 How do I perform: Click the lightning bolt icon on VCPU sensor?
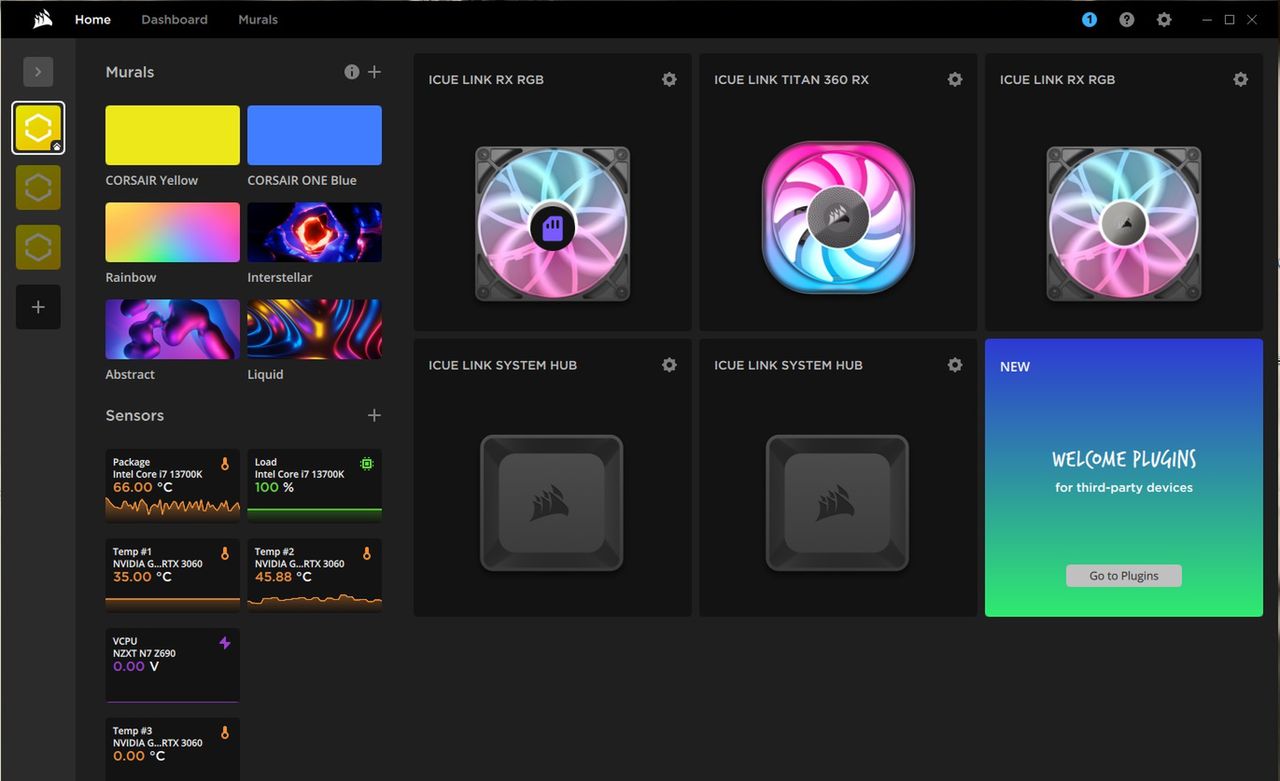coord(225,643)
